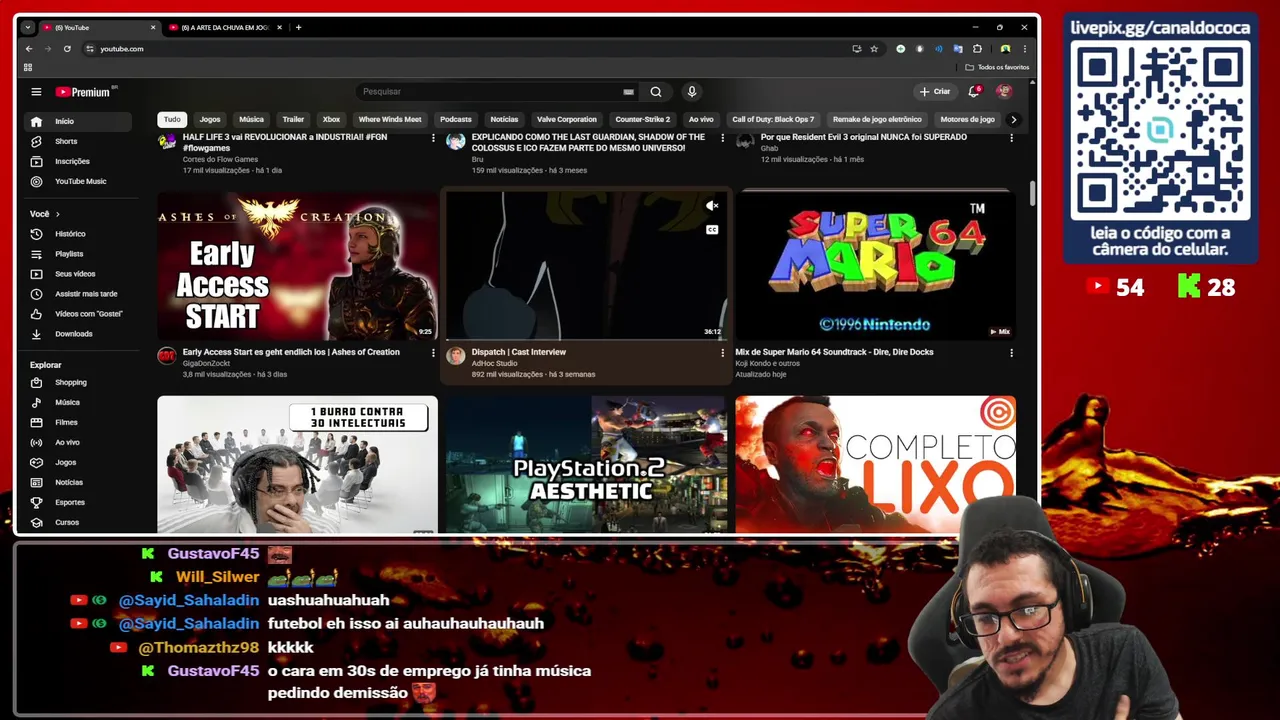Viewport: 1280px width, 720px height.
Task: Open the GigaDonZockt channel link
Action: (206, 363)
